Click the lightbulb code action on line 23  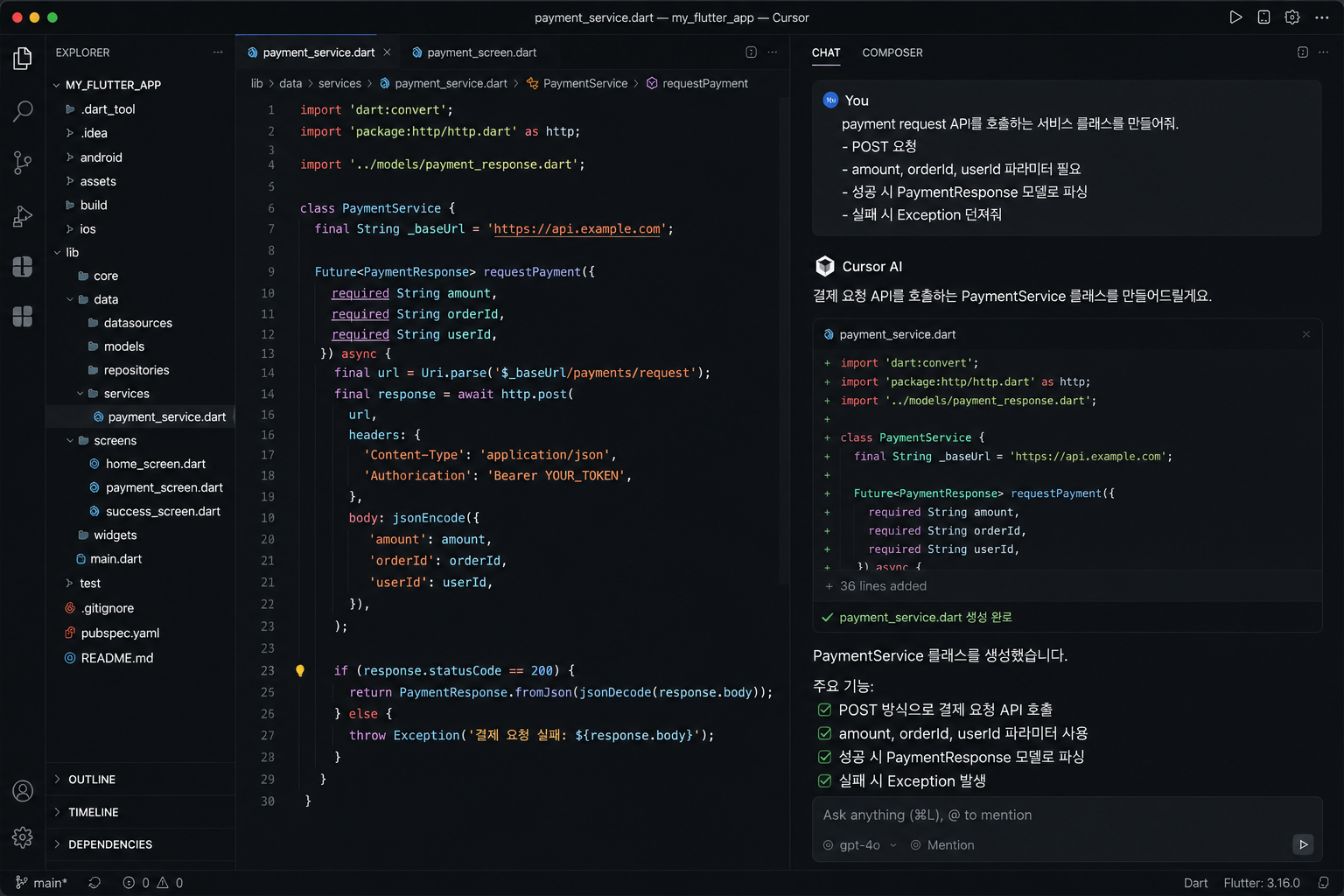(300, 671)
